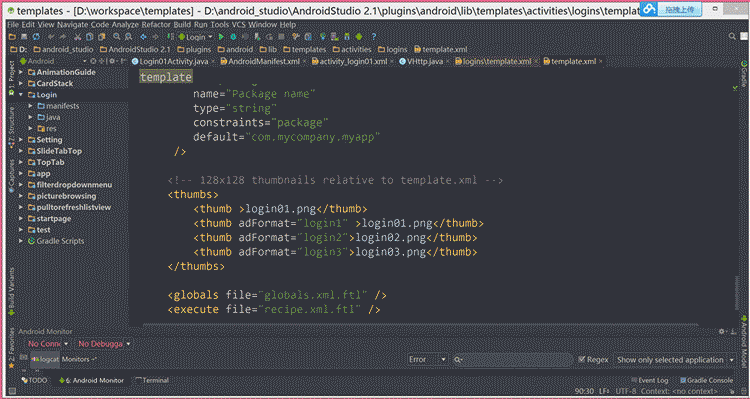Switch to VHttp.java tab
This screenshot has width=750, height=399.
pos(425,61)
